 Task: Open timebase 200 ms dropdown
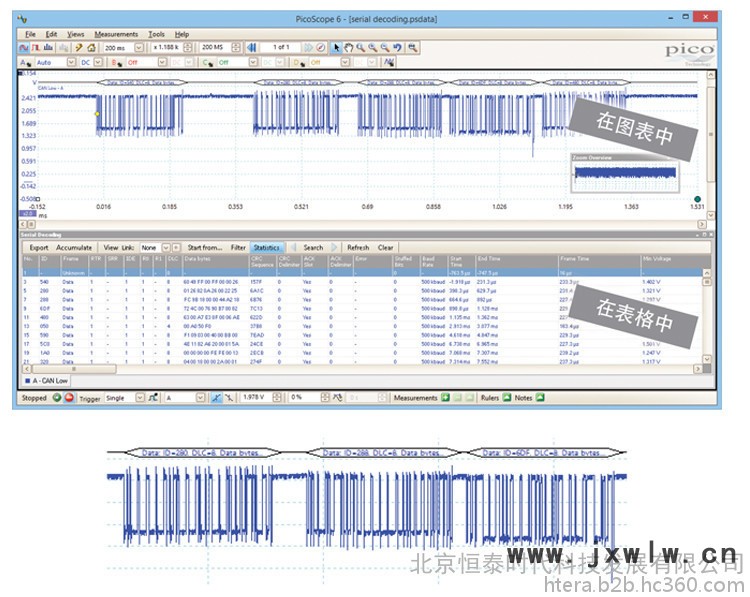[139, 47]
